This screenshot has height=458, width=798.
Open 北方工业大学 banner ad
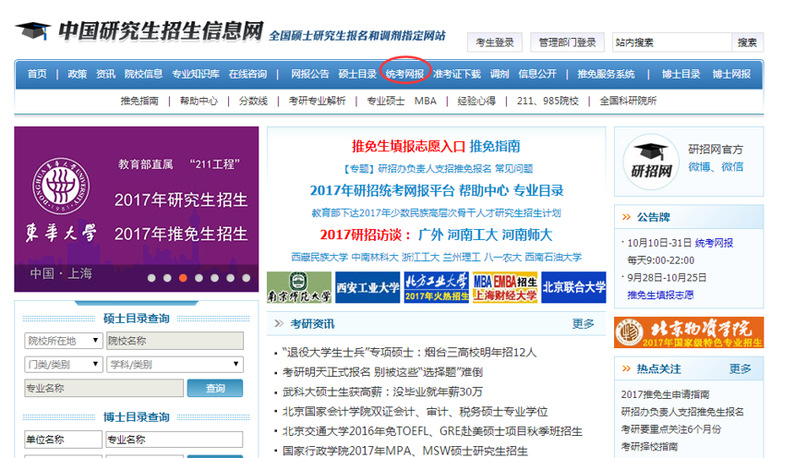(436, 287)
